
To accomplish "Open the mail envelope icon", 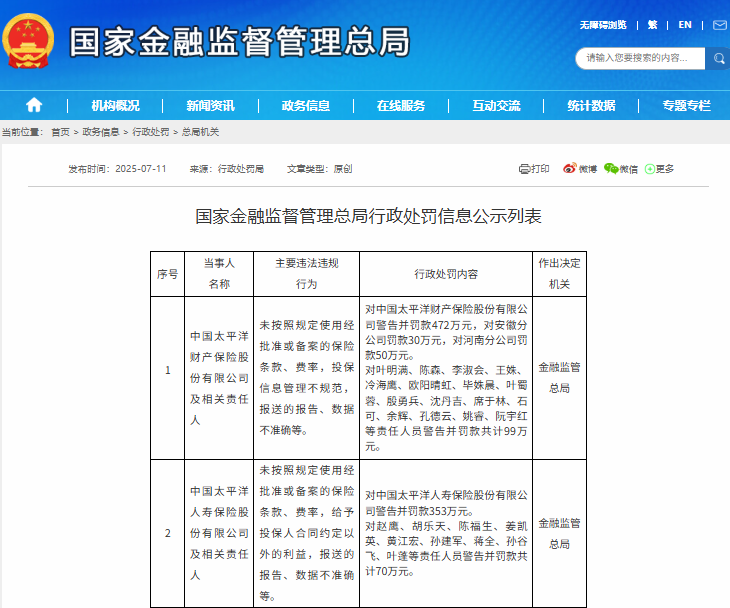I will [720, 25].
